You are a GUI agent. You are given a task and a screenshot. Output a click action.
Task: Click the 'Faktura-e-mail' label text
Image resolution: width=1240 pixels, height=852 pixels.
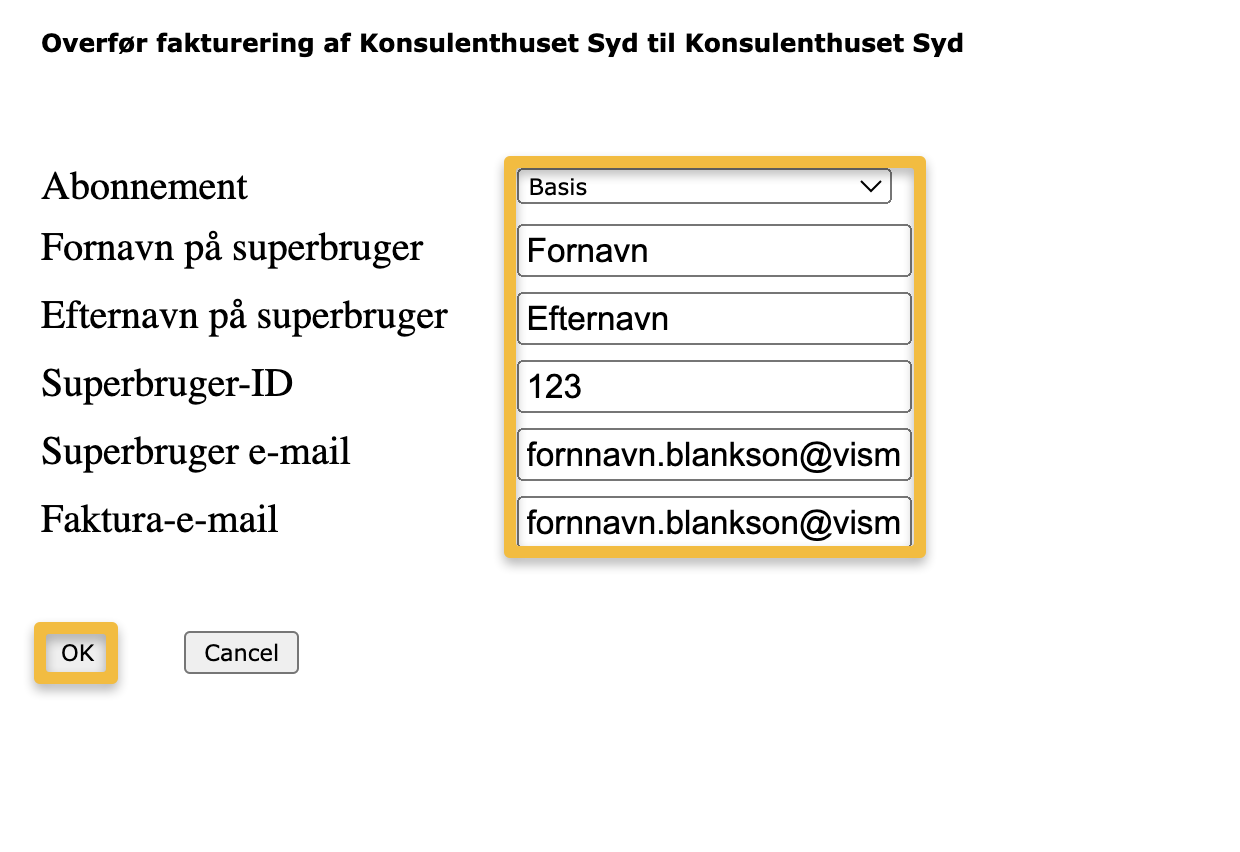point(160,520)
